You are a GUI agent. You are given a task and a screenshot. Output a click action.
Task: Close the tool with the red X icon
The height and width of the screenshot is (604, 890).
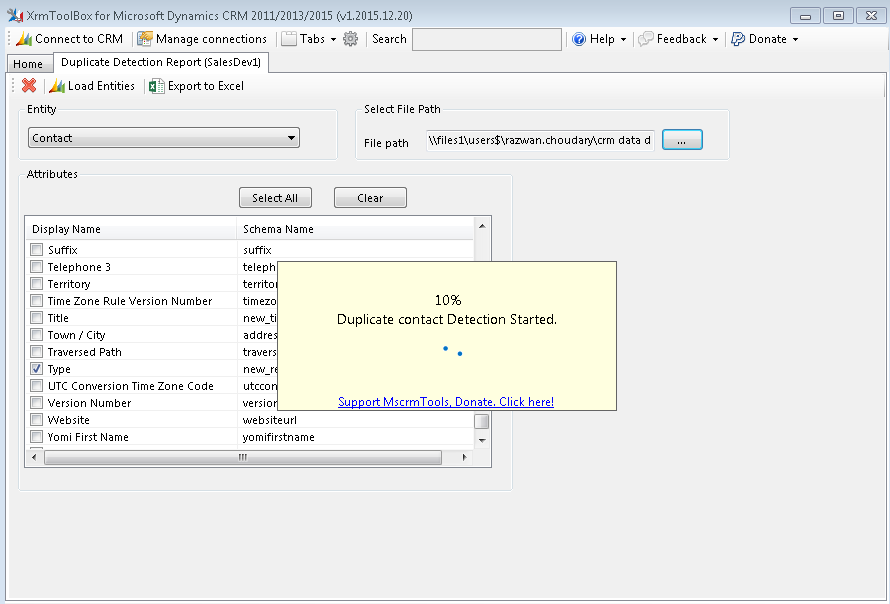click(x=29, y=86)
